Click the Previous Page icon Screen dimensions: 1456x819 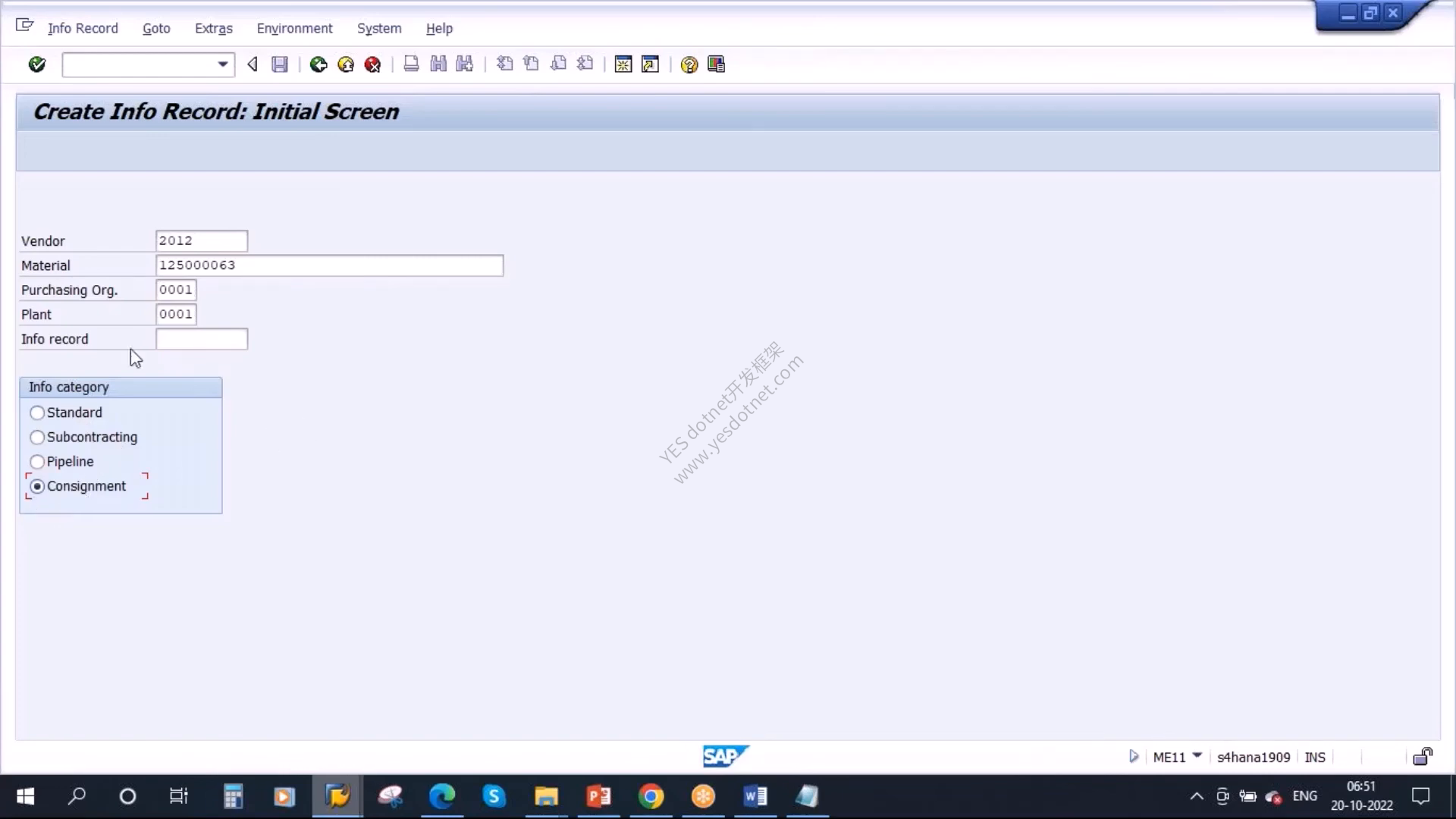point(531,64)
